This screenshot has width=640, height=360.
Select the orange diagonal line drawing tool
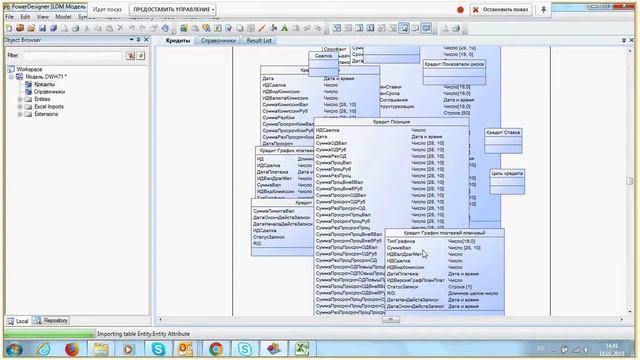(262, 28)
